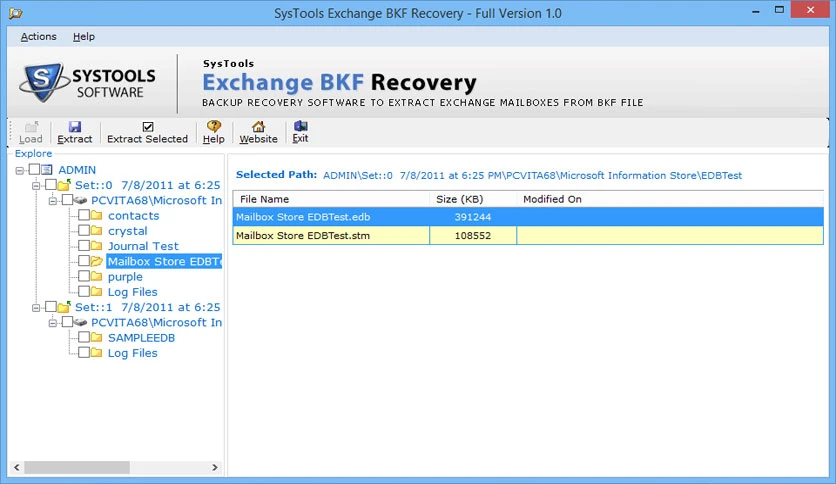Select the purple tree item
The height and width of the screenshot is (484, 836).
pos(125,277)
